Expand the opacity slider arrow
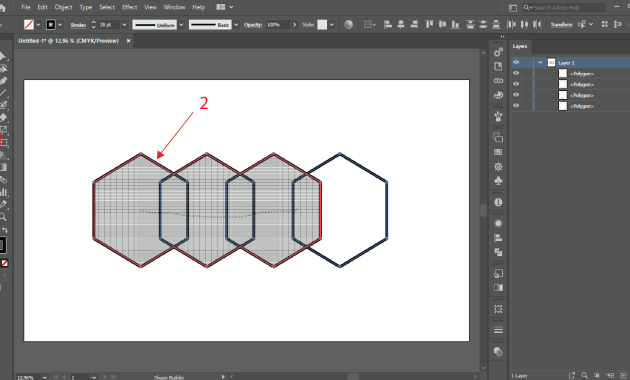This screenshot has height=380, width=630. click(x=295, y=25)
